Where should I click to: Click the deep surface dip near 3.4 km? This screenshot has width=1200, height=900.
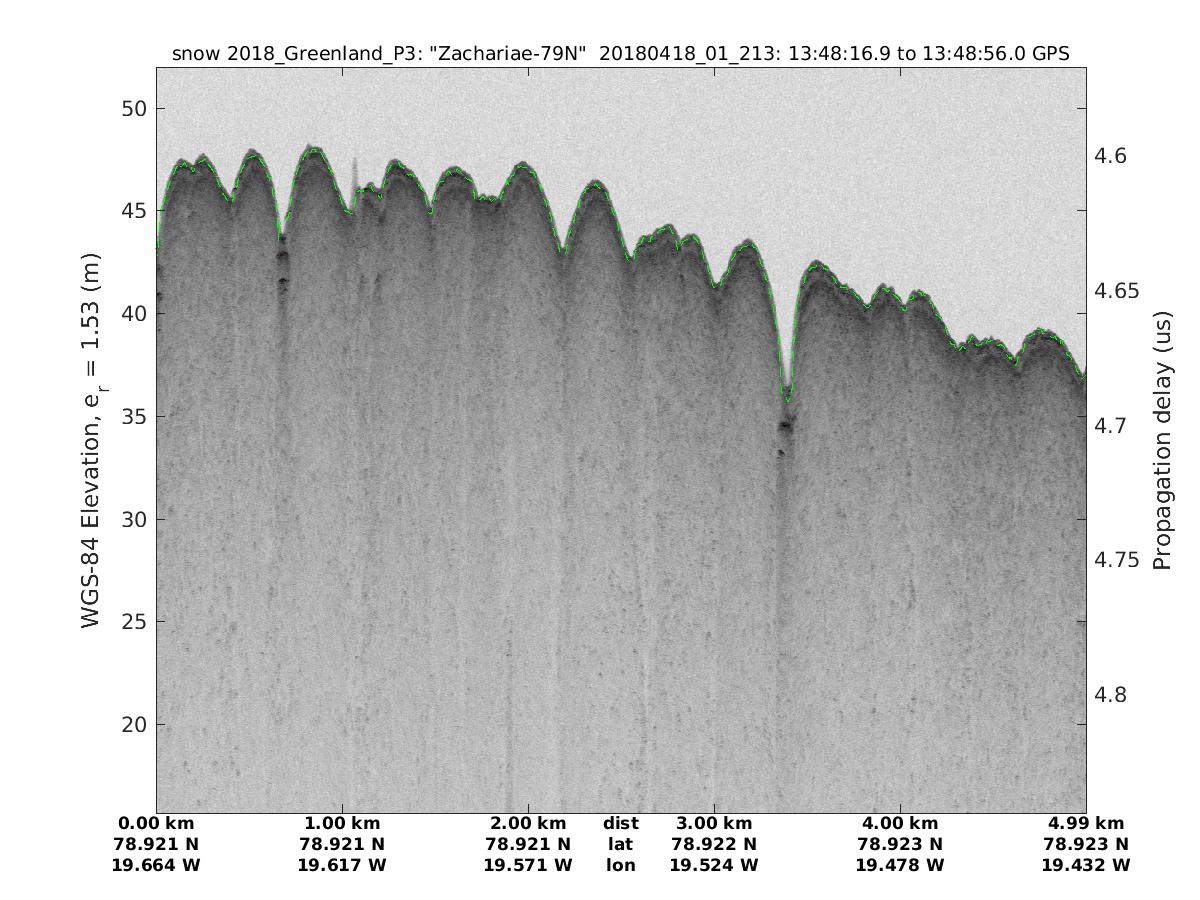787,392
